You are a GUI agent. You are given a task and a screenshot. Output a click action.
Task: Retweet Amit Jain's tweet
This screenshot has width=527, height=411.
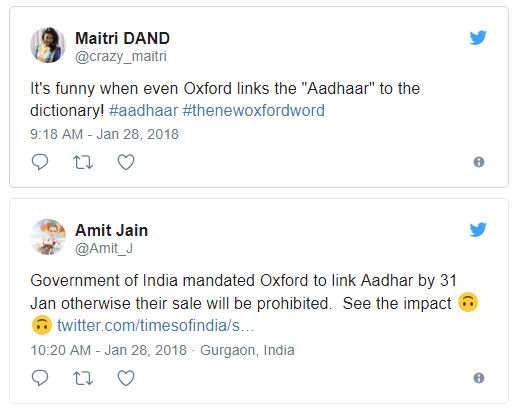pyautogui.click(x=83, y=378)
